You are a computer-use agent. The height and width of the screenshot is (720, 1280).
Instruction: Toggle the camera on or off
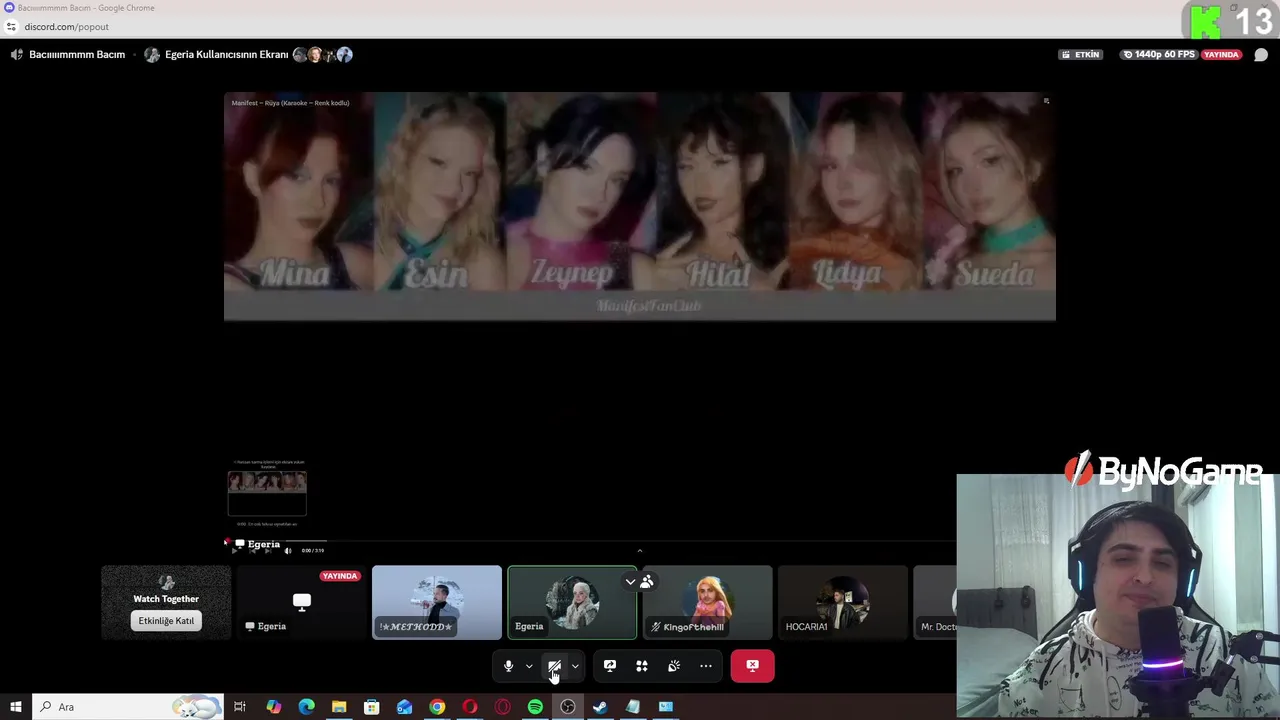pos(554,666)
